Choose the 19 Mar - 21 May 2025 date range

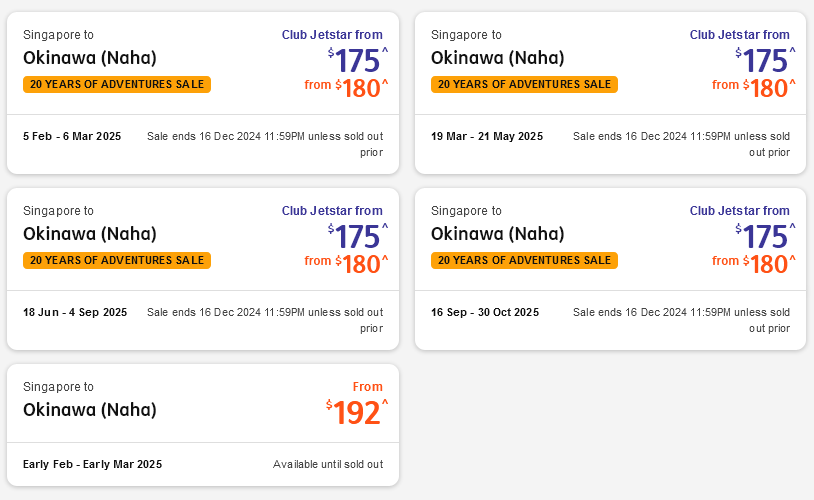coord(487,136)
